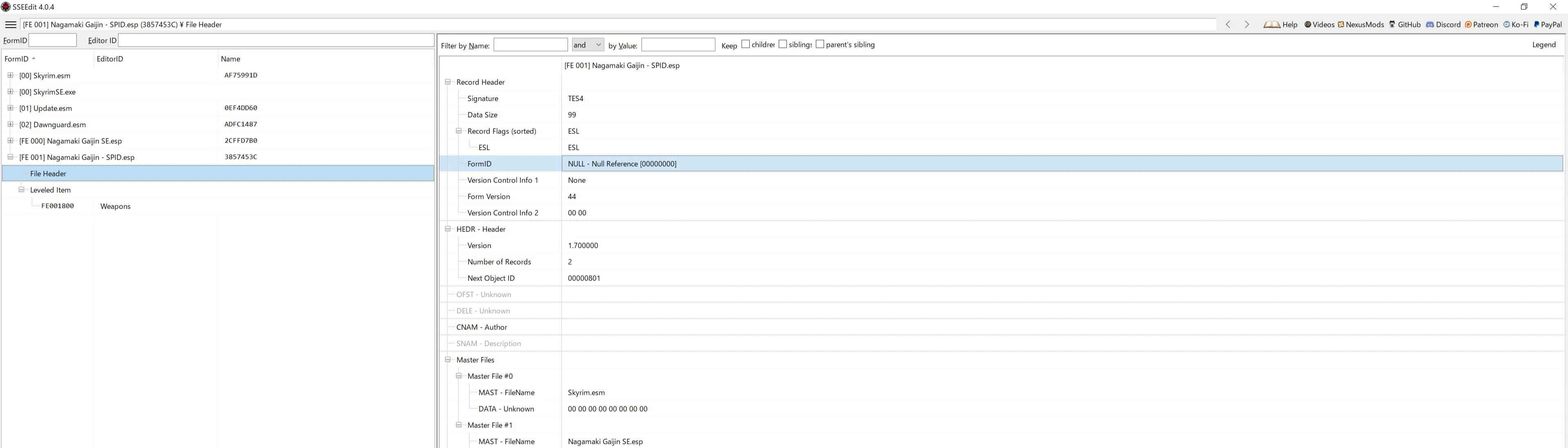Select Number of Records value
The height and width of the screenshot is (448, 1568).
pyautogui.click(x=570, y=262)
